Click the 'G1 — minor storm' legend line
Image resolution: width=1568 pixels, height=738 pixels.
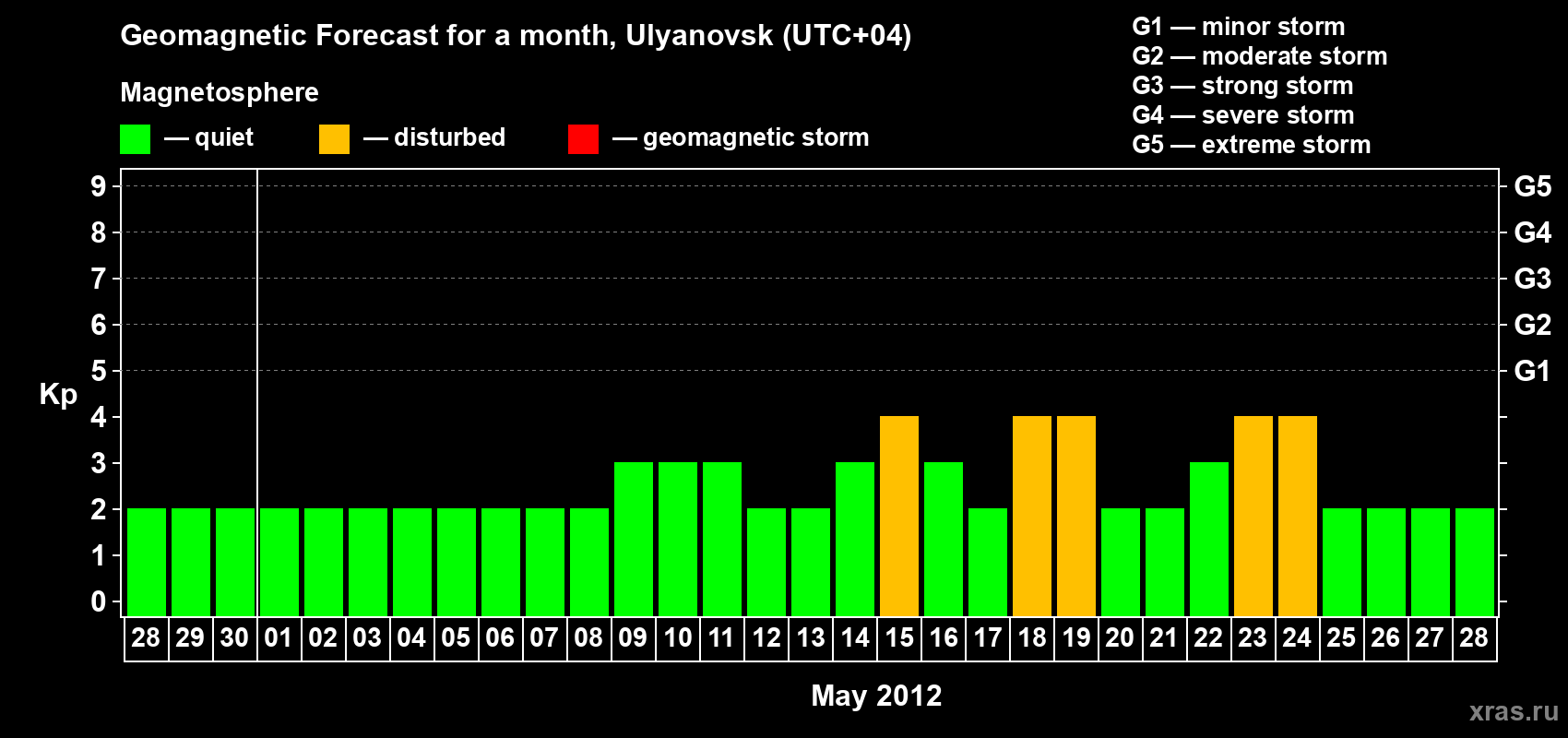(x=1239, y=27)
